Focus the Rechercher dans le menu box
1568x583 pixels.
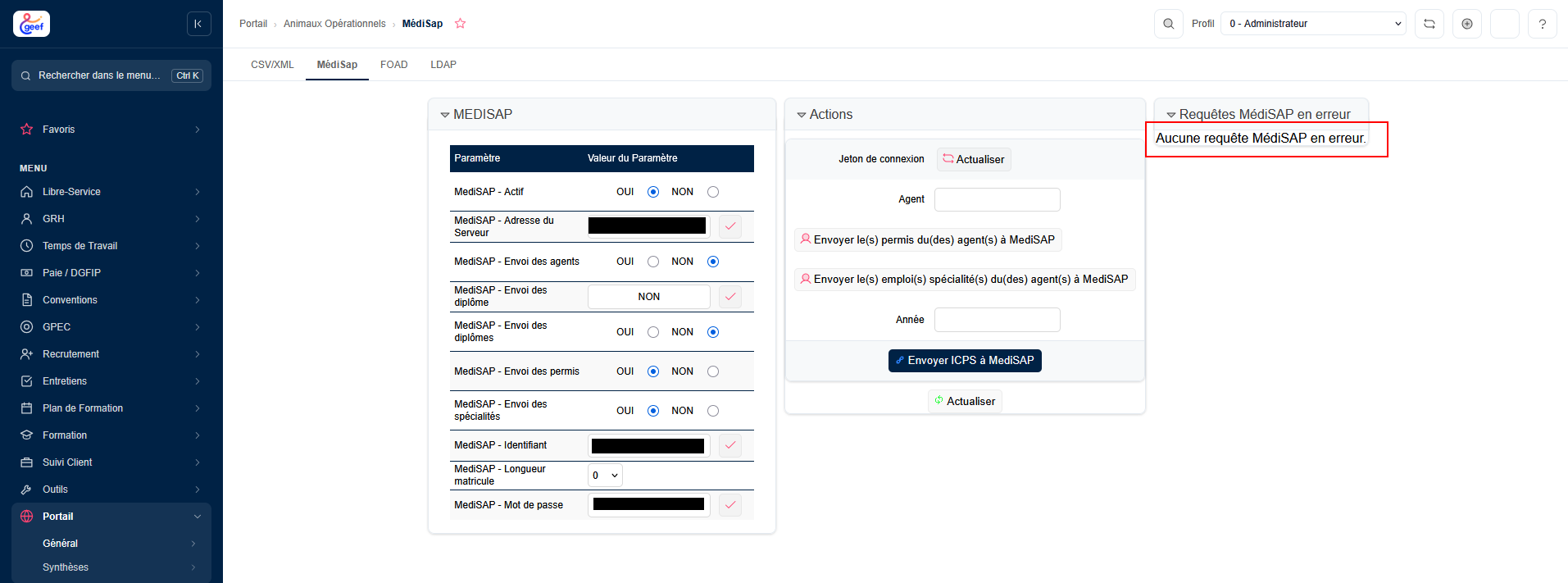coord(111,75)
